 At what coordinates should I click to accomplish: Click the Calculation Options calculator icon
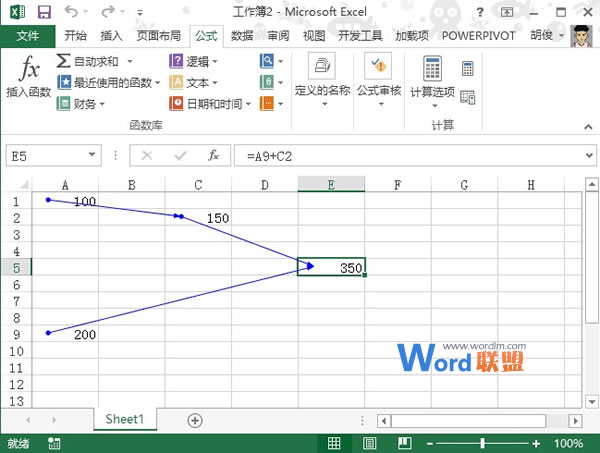point(432,68)
